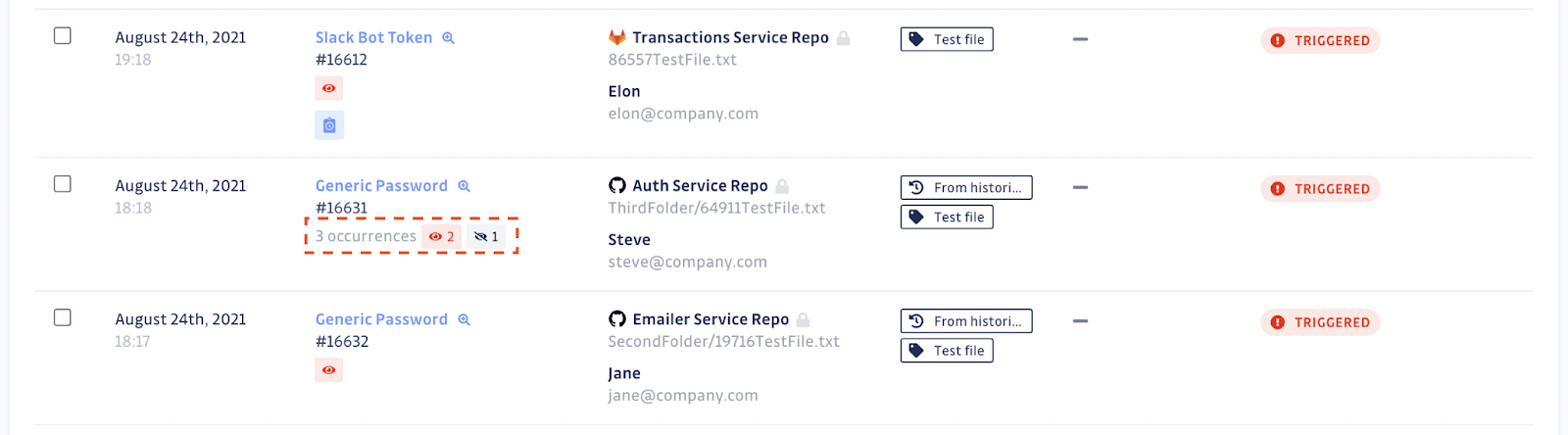1568x435 pixels.
Task: Open the Slack Bot Token incident
Action: pyautogui.click(x=373, y=37)
